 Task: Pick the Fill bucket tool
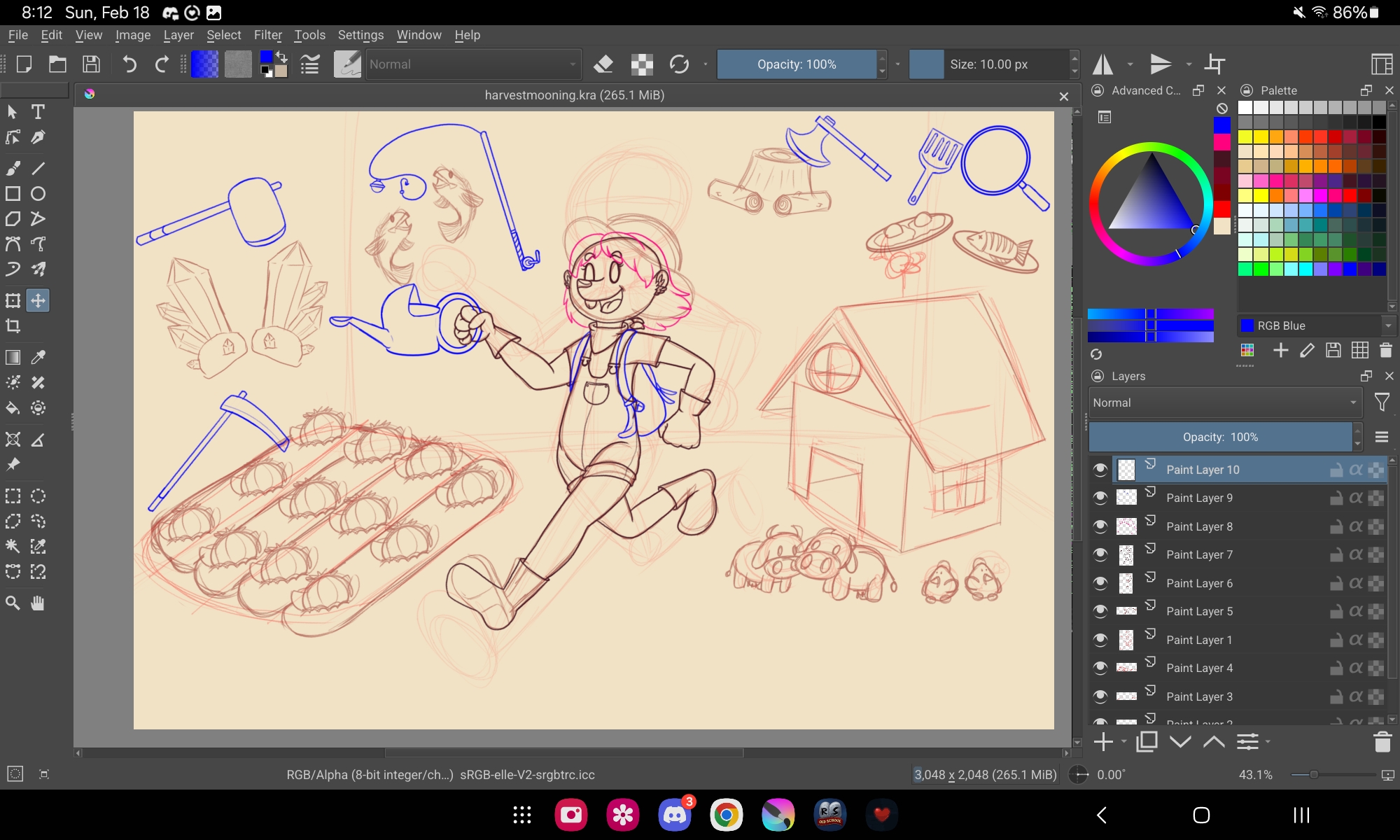[13, 408]
